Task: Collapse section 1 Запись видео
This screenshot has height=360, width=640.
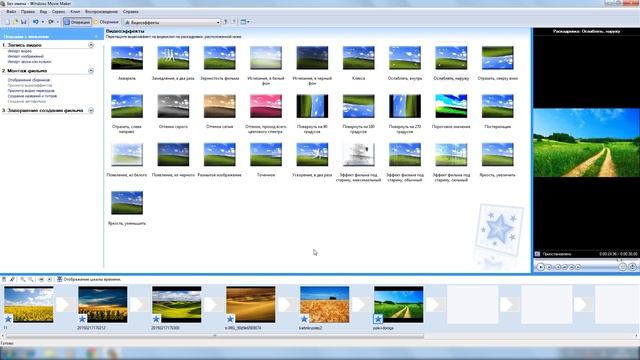Action: [x=91, y=45]
